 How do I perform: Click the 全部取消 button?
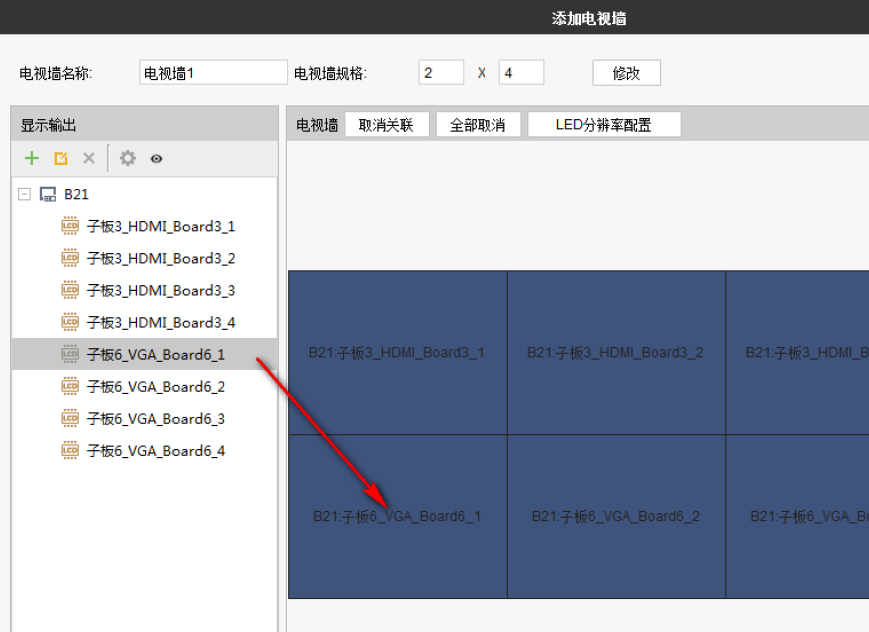(x=477, y=125)
